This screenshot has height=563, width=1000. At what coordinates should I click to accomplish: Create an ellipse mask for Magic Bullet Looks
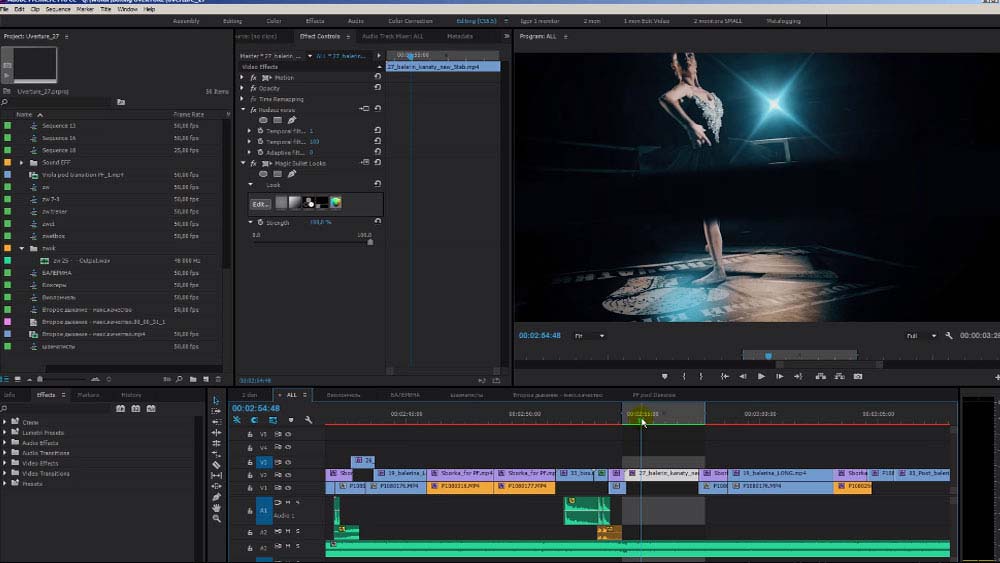263,173
